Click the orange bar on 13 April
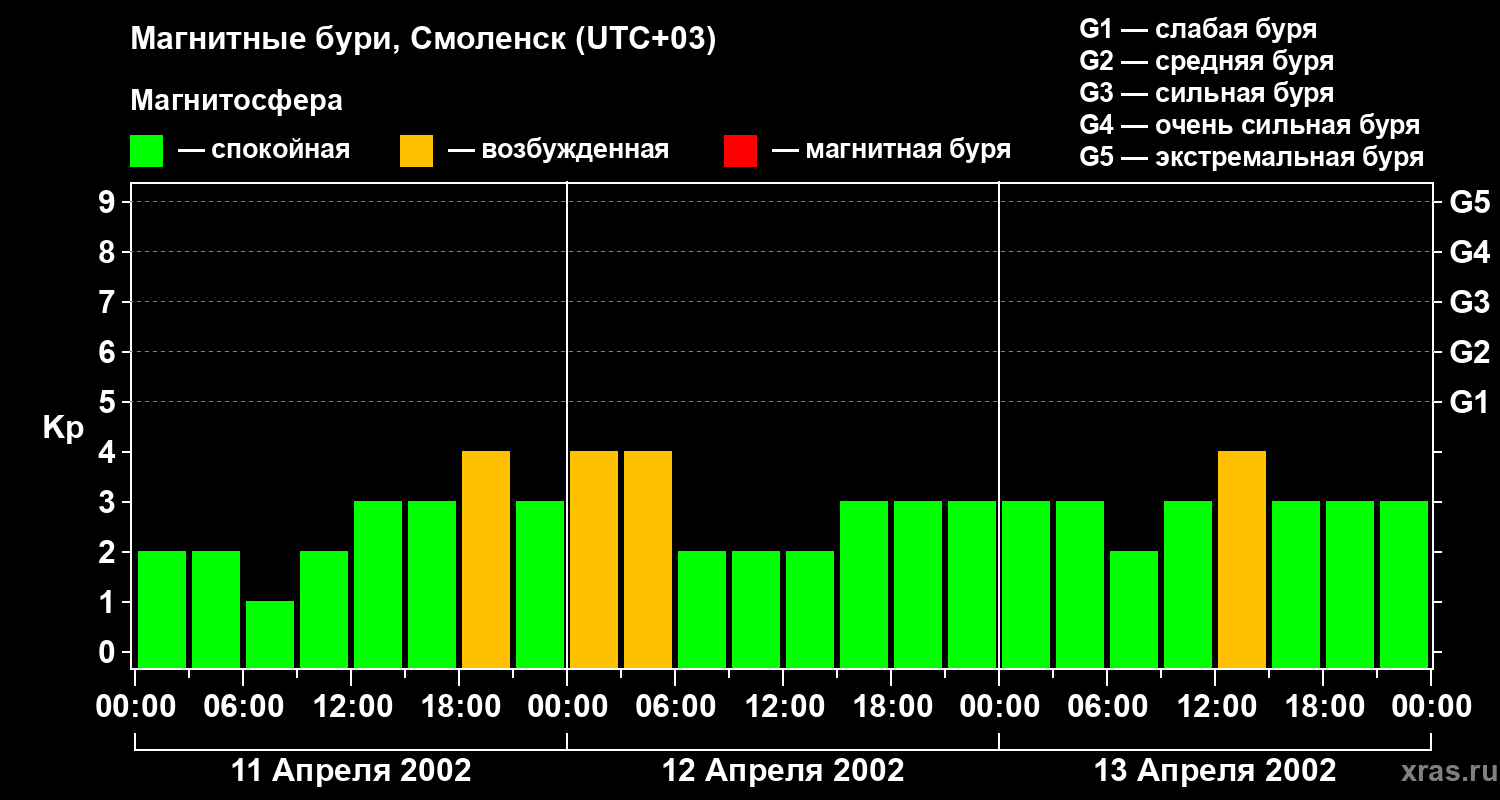Screen dimensions: 1500x800 coord(1242,559)
